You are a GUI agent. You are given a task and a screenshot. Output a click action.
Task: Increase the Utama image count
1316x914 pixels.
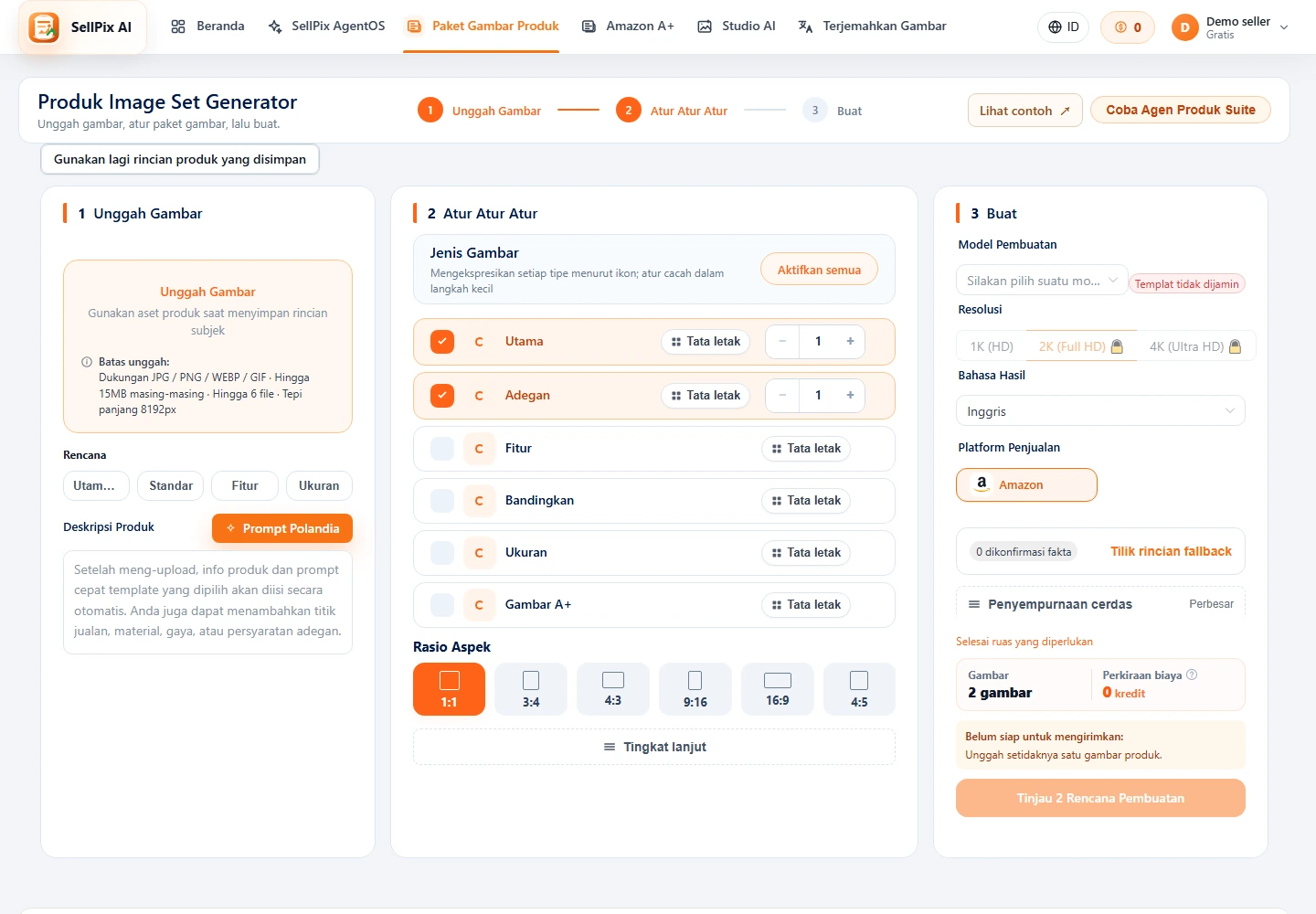click(850, 342)
